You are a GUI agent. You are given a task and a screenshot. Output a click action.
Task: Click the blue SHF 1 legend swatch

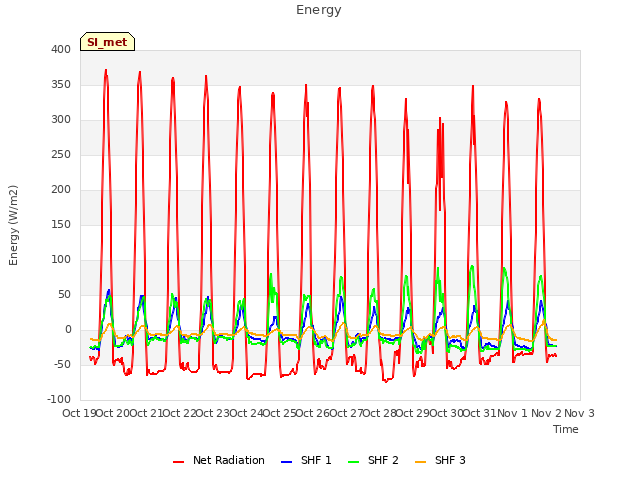pos(287,462)
